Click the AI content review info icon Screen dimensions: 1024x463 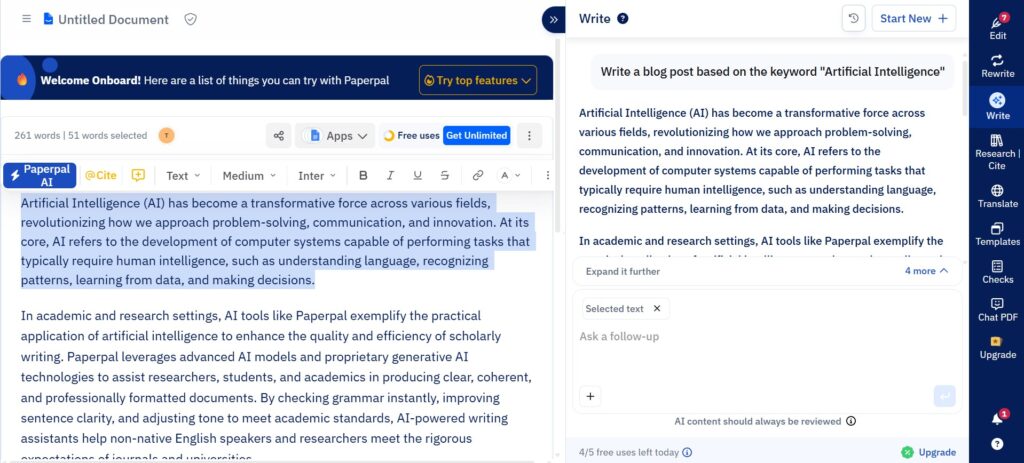(851, 422)
